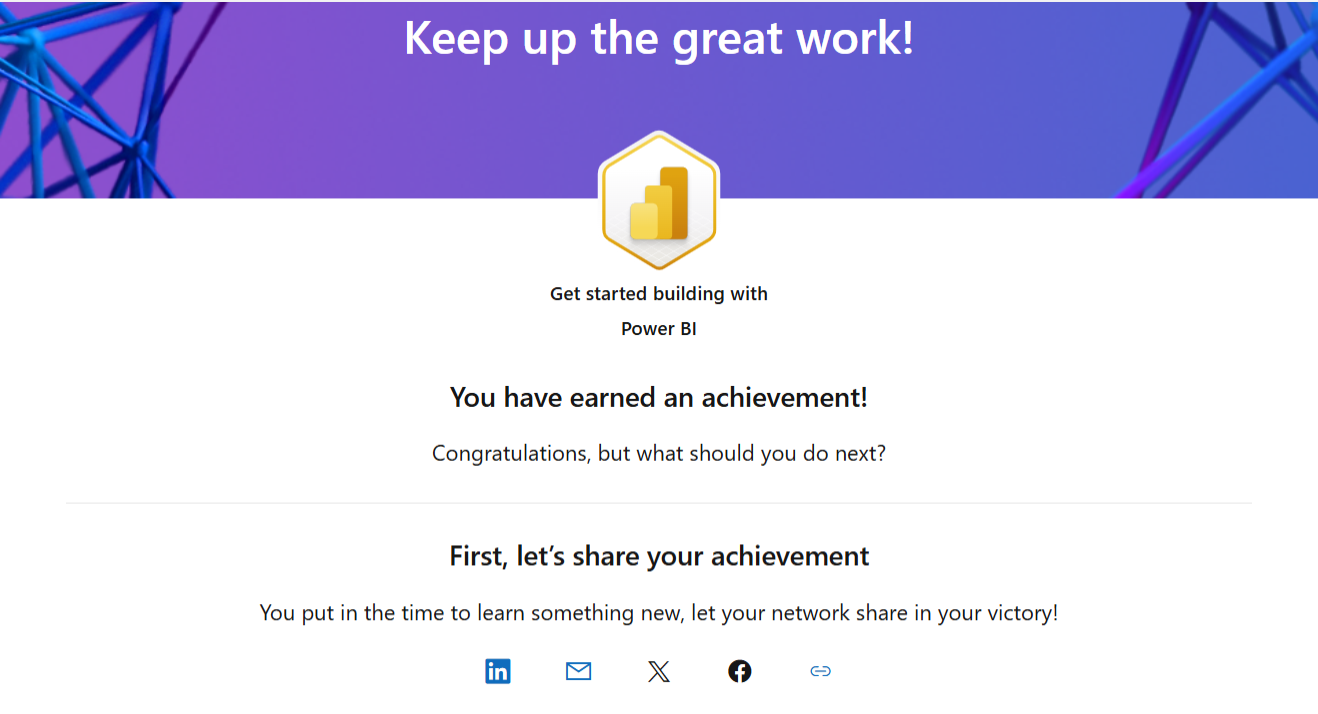1318x714 pixels.
Task: Click the congratulations subtitle text
Action: [x=658, y=453]
